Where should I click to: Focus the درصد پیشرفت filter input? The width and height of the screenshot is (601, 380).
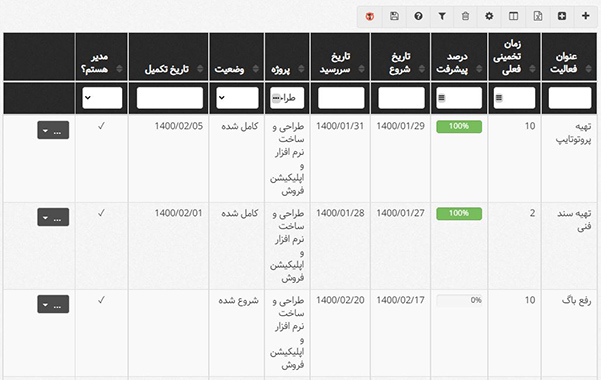point(459,98)
